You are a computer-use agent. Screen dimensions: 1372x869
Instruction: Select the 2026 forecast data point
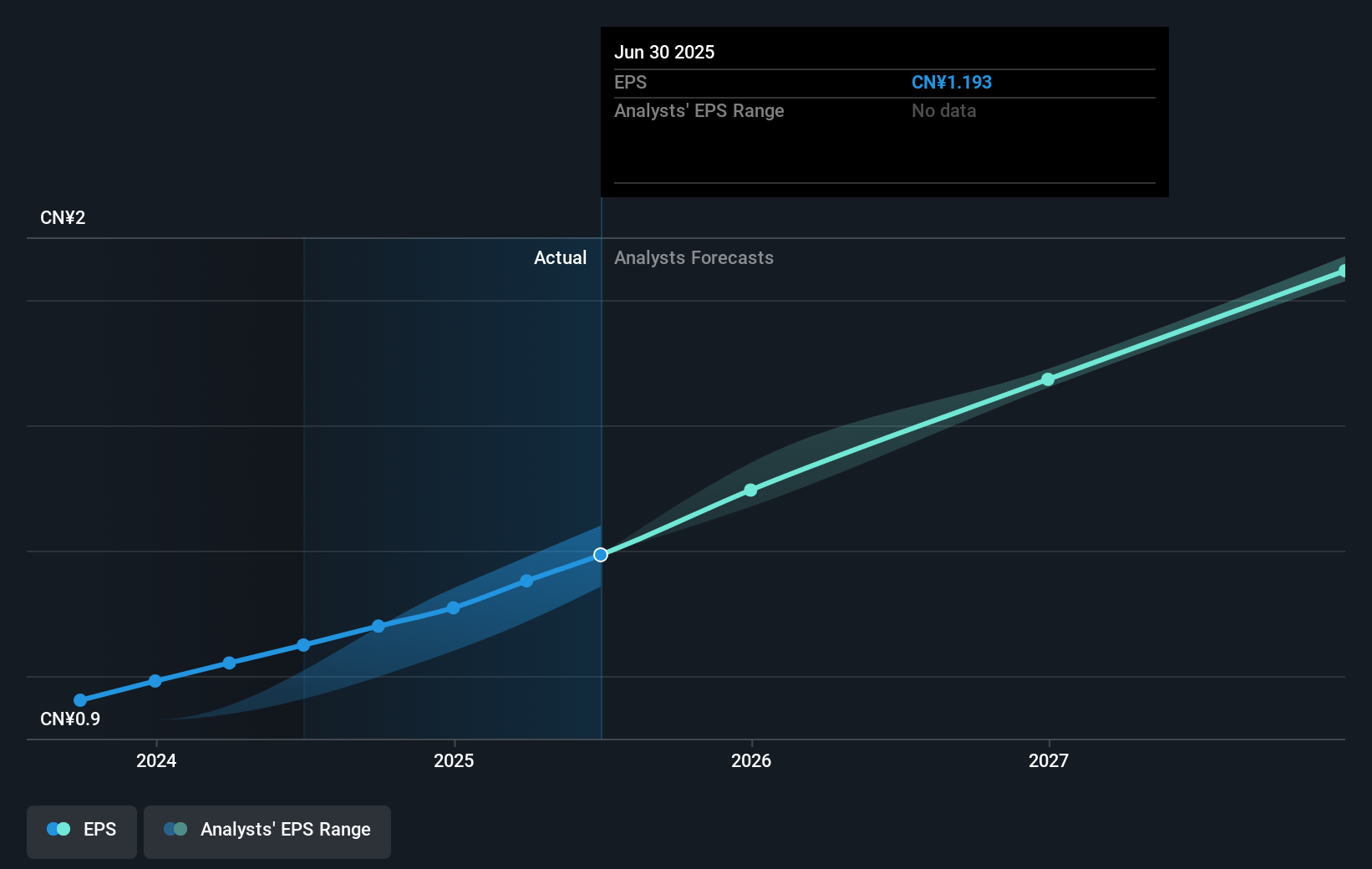tap(750, 490)
